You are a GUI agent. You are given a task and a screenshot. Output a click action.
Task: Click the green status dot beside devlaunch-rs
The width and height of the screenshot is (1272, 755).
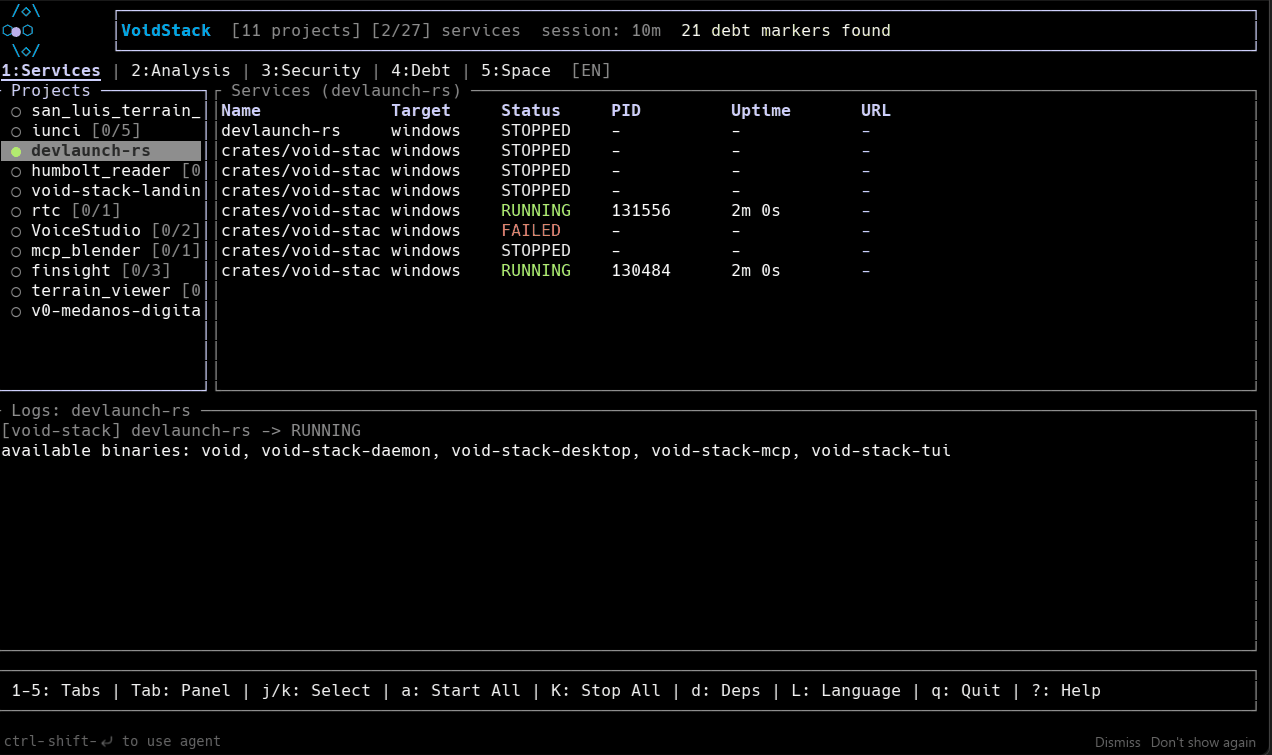[x=16, y=151]
